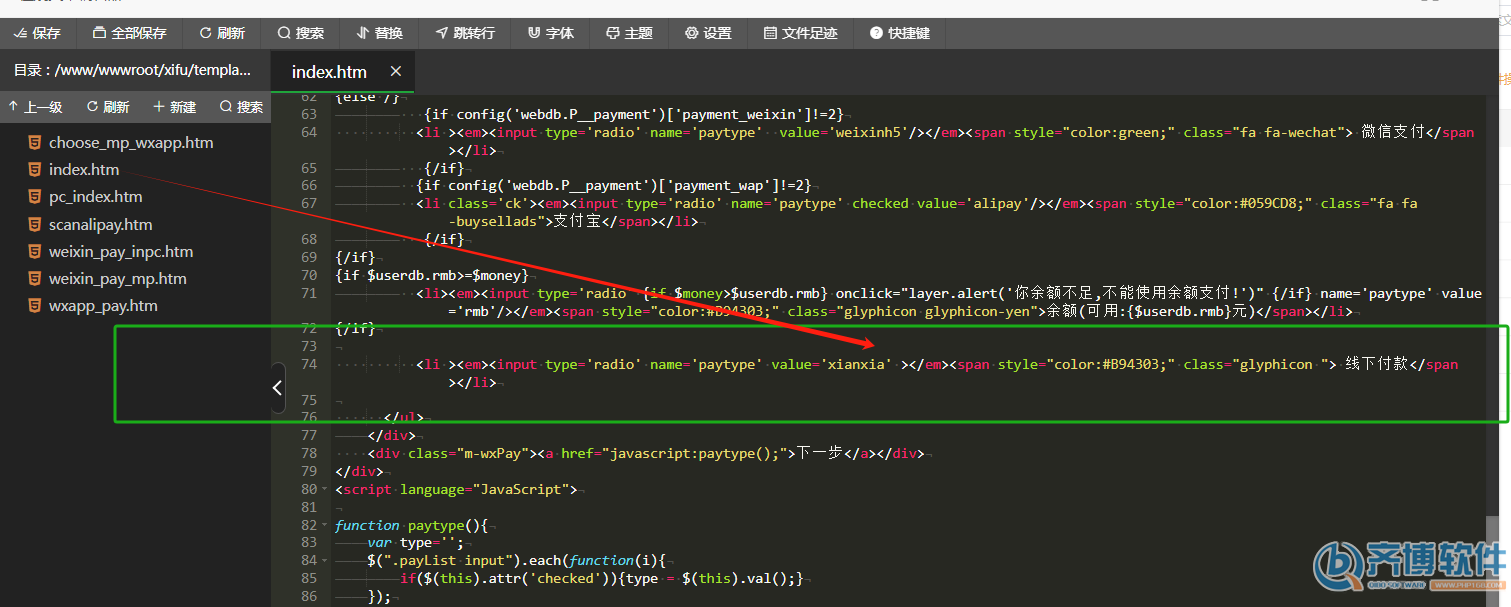This screenshot has width=1511, height=607.
Task: Click New (新建) in file panel
Action: [x=175, y=107]
